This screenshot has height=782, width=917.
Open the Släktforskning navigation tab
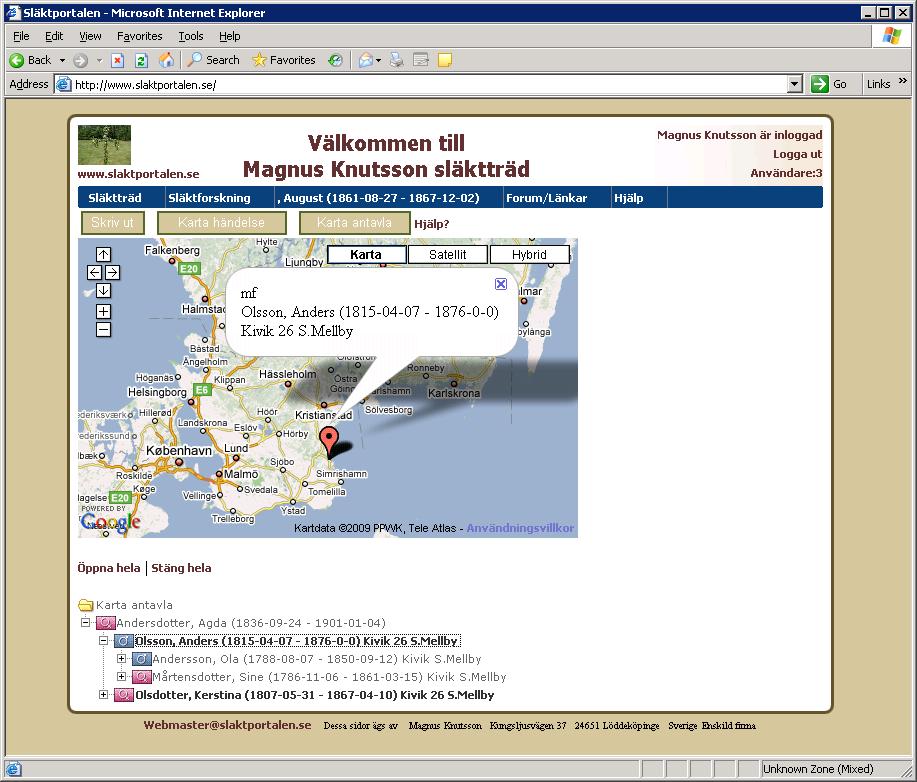coord(209,198)
